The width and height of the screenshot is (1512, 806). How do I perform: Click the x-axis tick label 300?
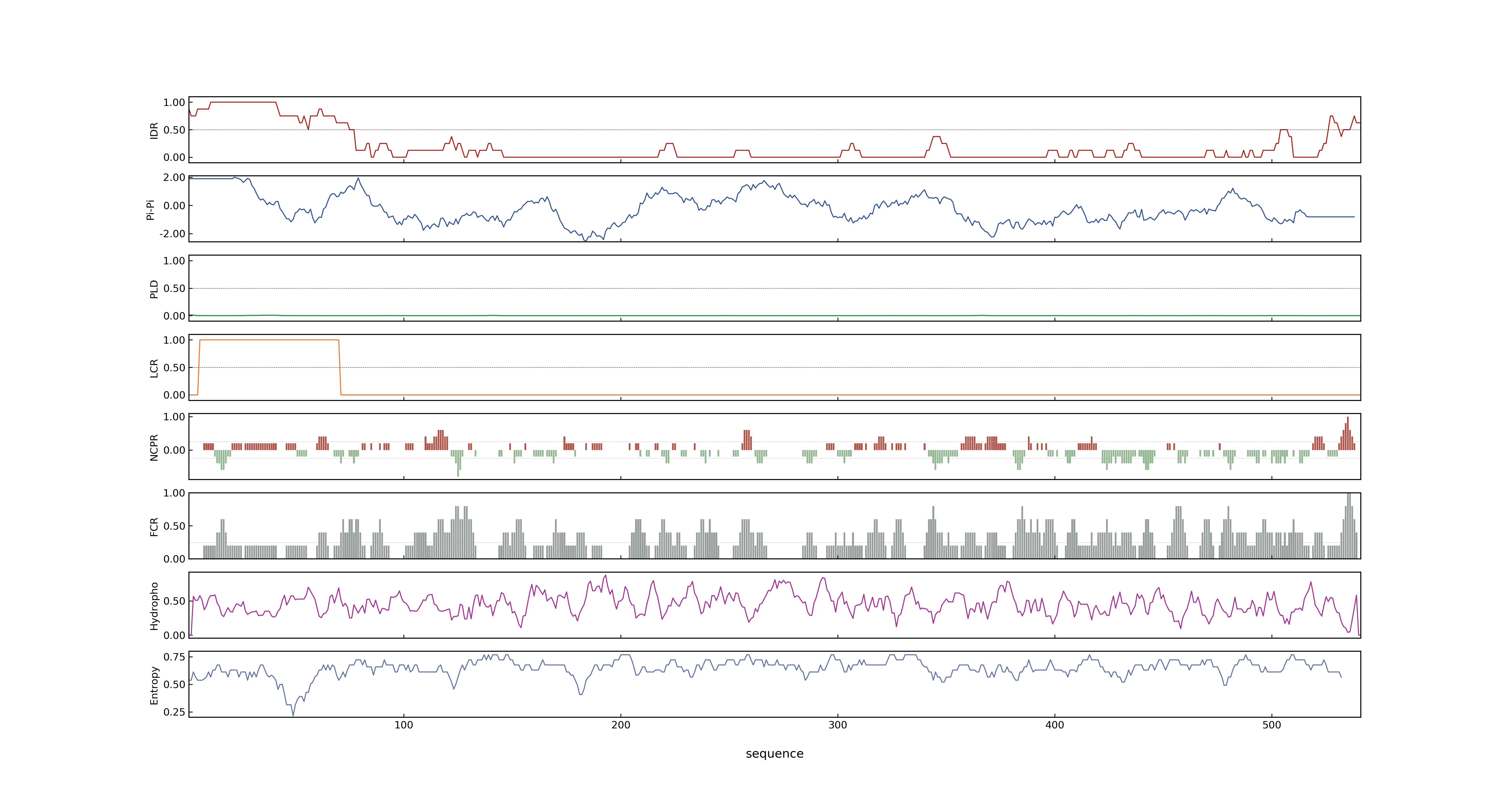838,725
